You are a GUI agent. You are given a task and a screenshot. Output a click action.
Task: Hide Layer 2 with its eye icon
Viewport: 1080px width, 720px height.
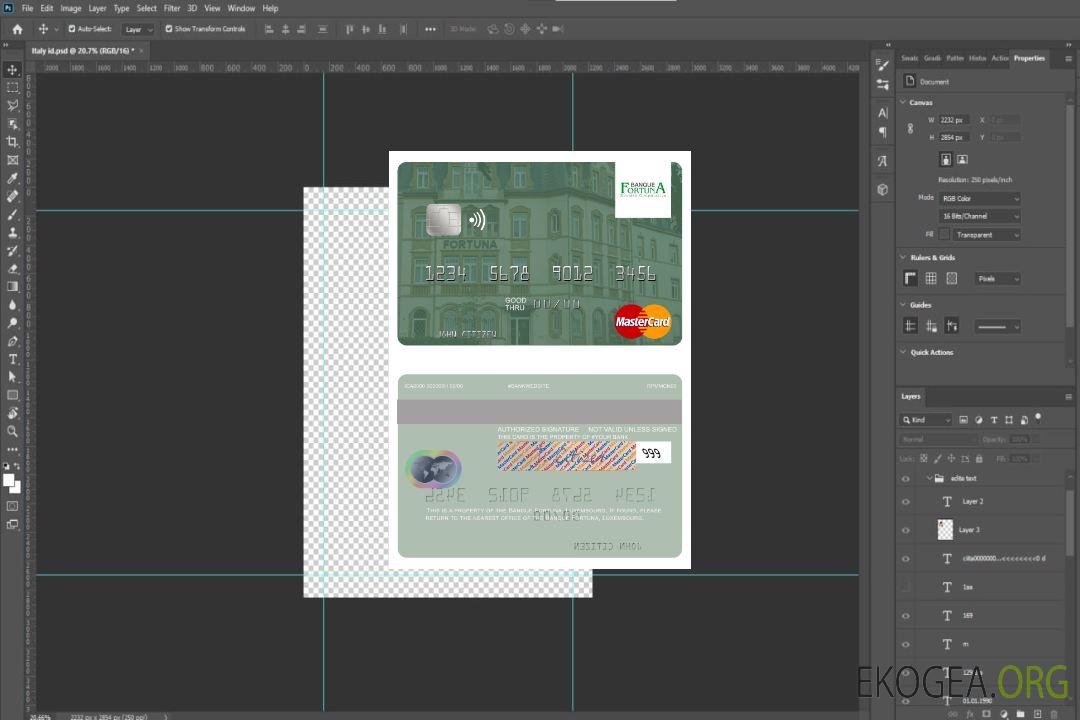tap(906, 502)
